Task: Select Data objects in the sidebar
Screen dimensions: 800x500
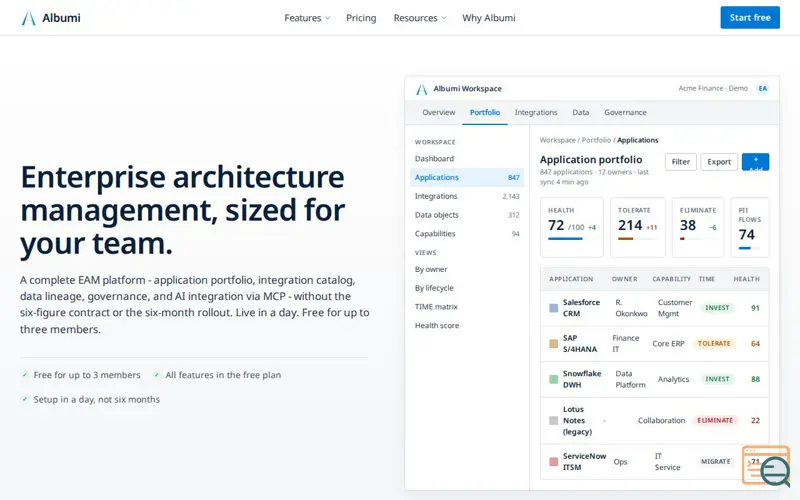Action: click(467, 215)
